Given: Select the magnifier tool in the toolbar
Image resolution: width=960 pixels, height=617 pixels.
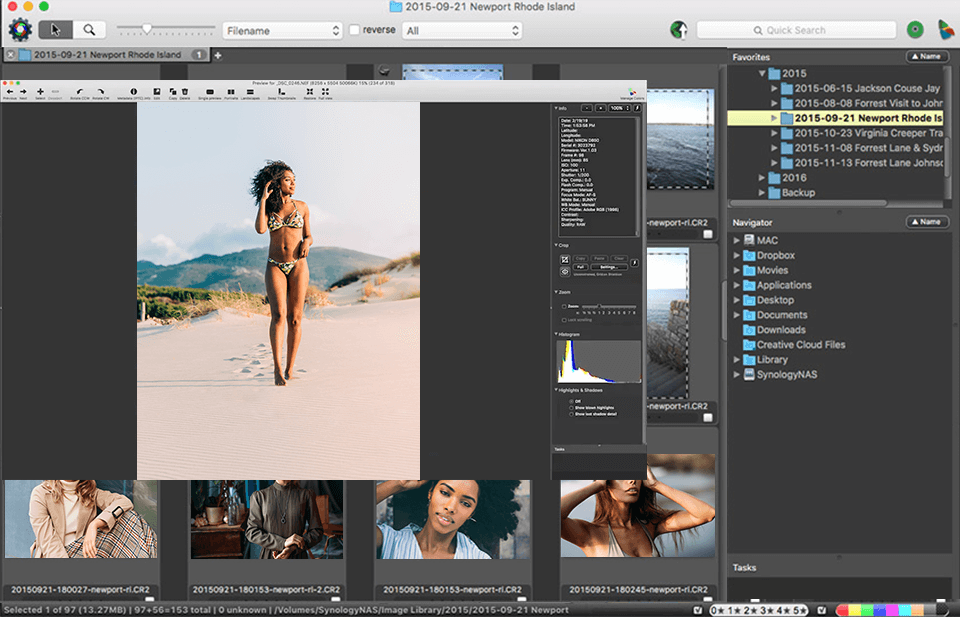Looking at the screenshot, I should [x=90, y=29].
